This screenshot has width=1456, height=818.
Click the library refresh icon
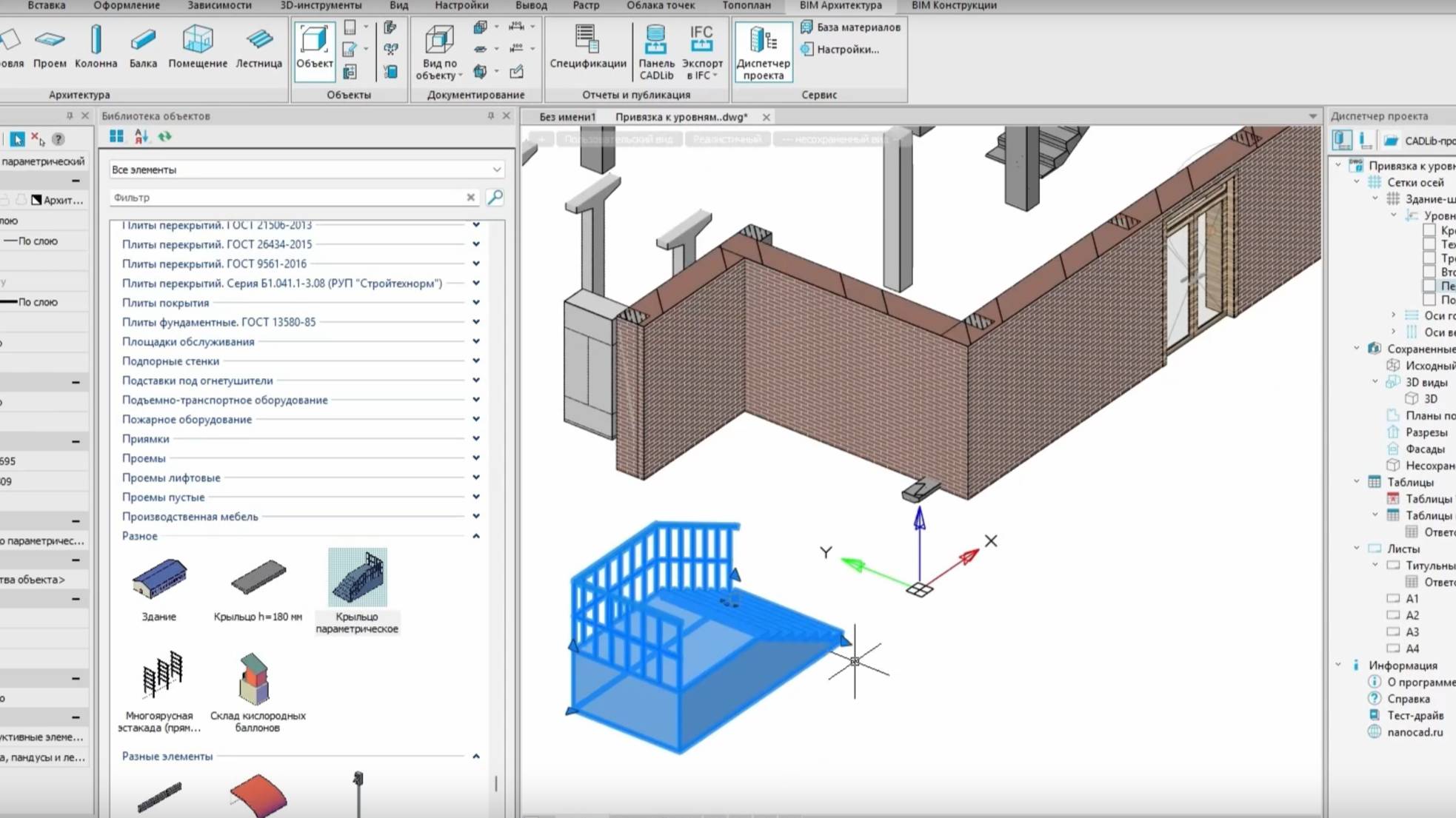pyautogui.click(x=164, y=136)
